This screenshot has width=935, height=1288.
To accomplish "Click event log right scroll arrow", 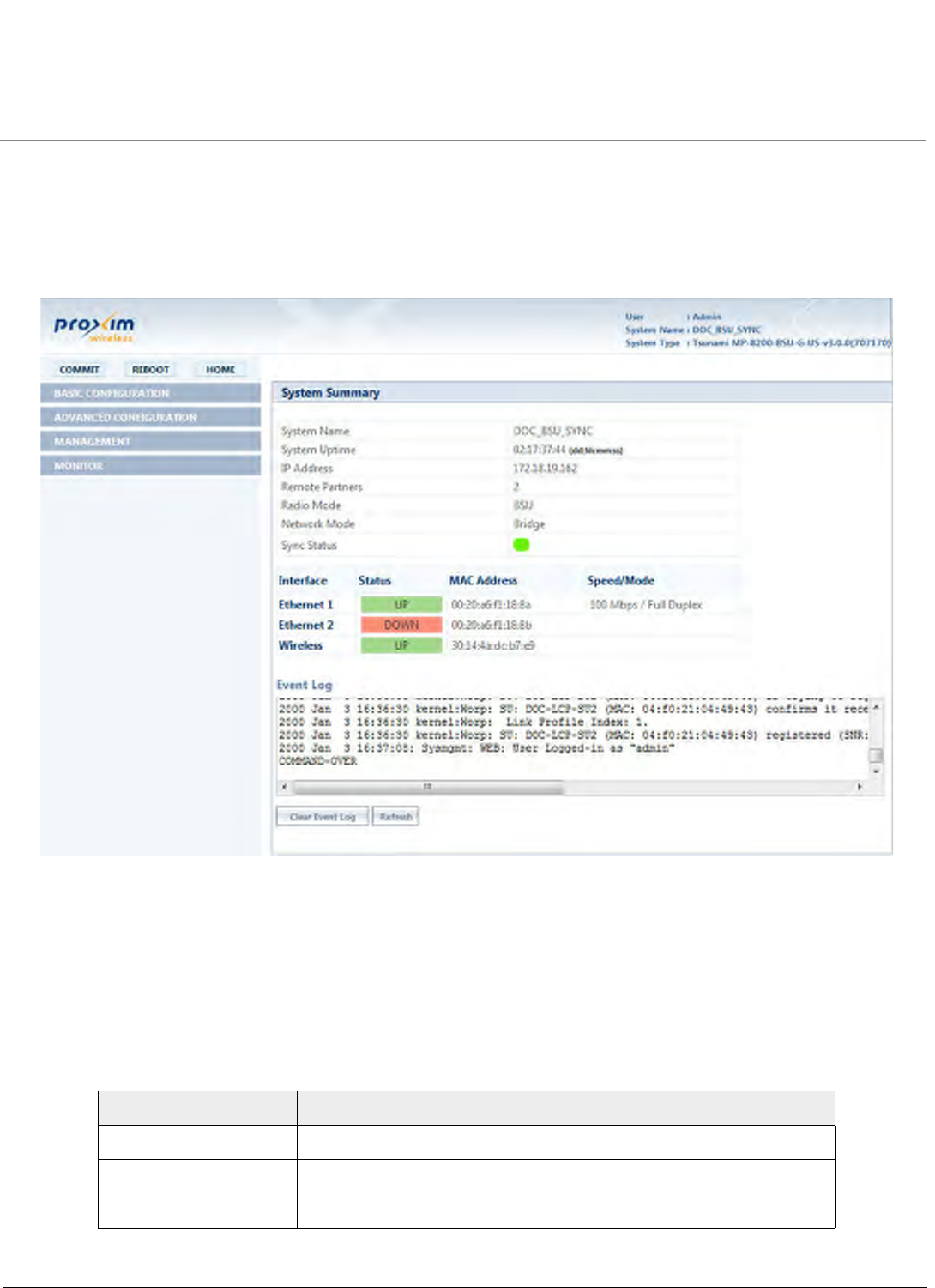I will pyautogui.click(x=860, y=787).
